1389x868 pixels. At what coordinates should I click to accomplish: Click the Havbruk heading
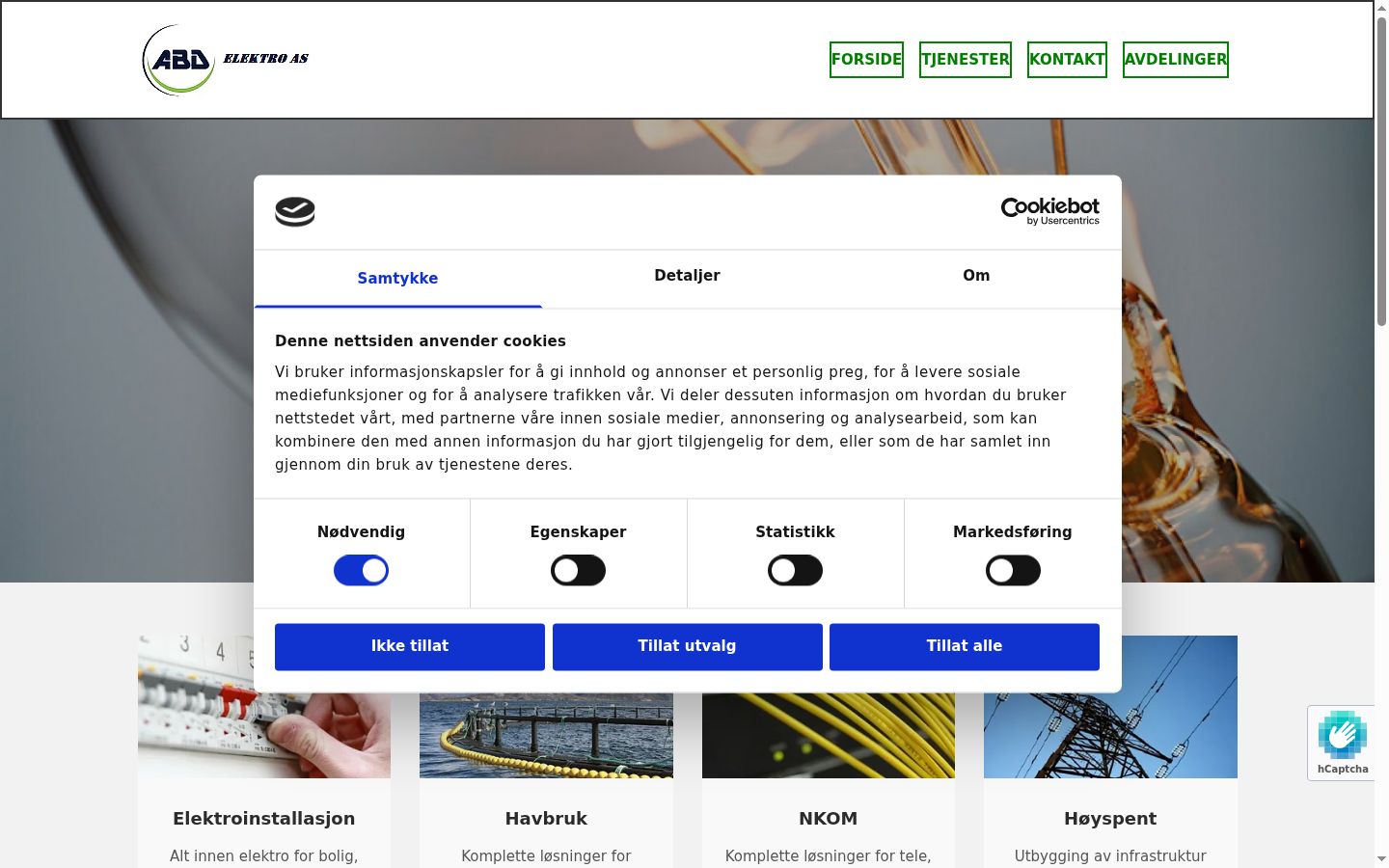coord(546,818)
